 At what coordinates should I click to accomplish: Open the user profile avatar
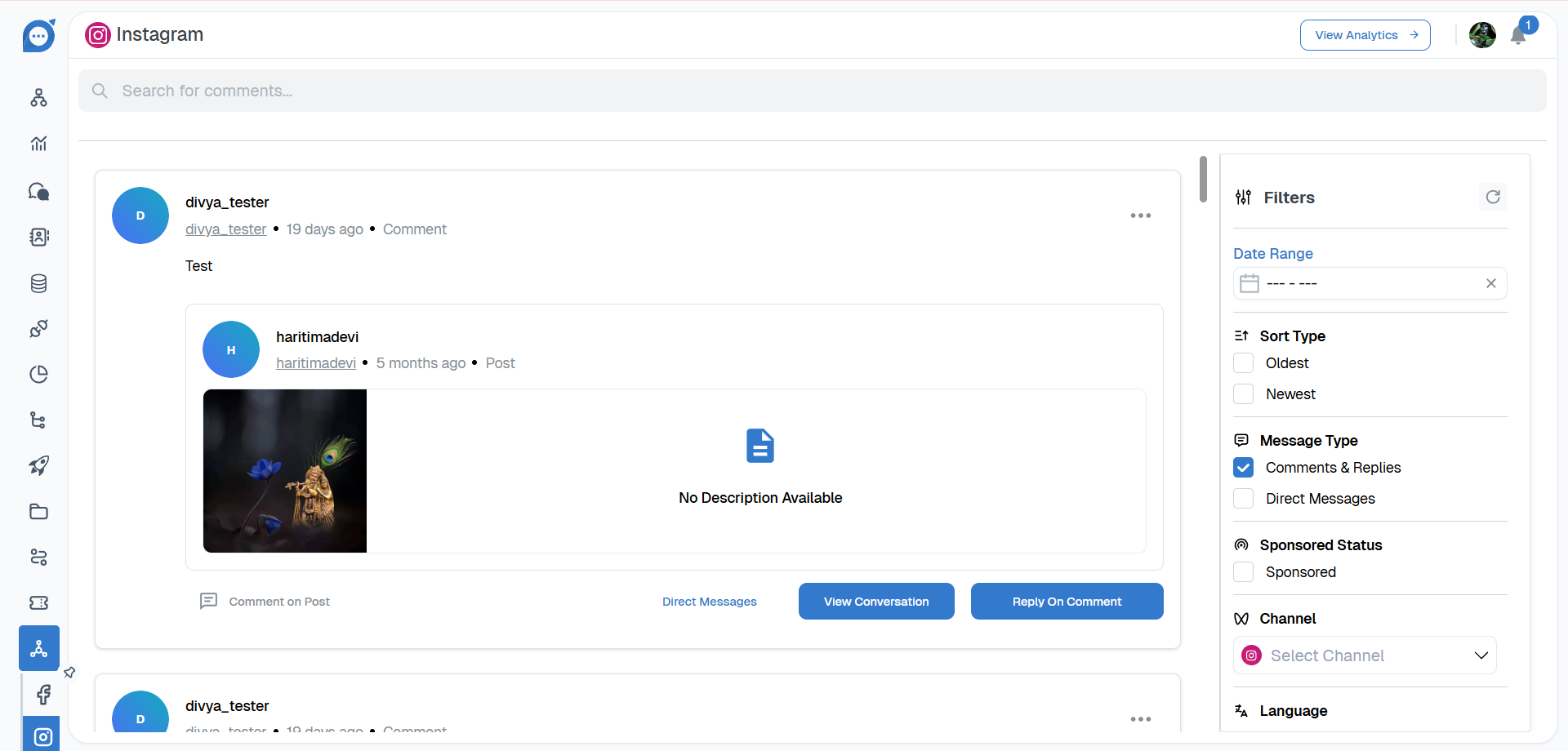[x=1482, y=35]
